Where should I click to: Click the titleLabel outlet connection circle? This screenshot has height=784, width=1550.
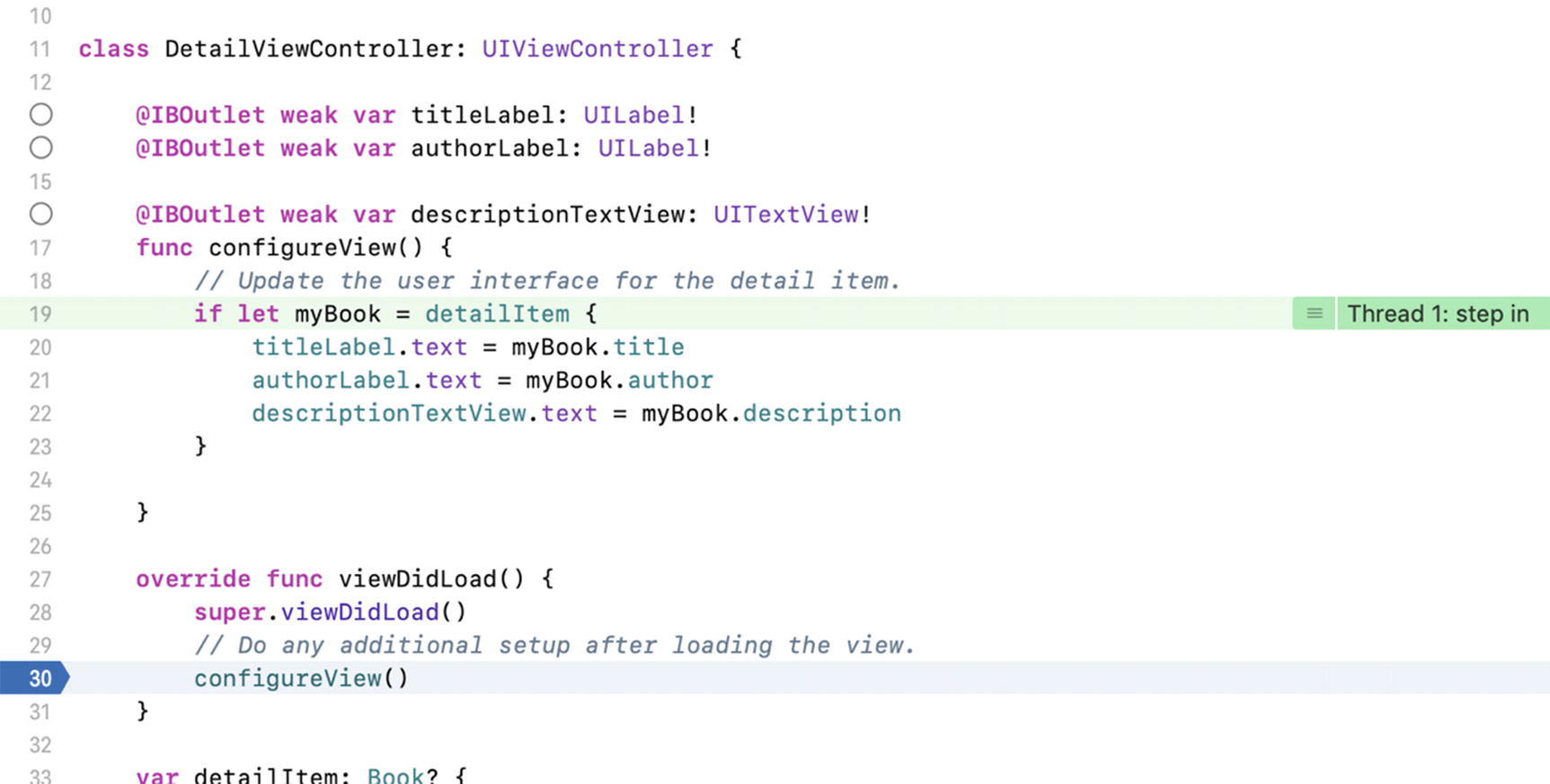pos(40,115)
